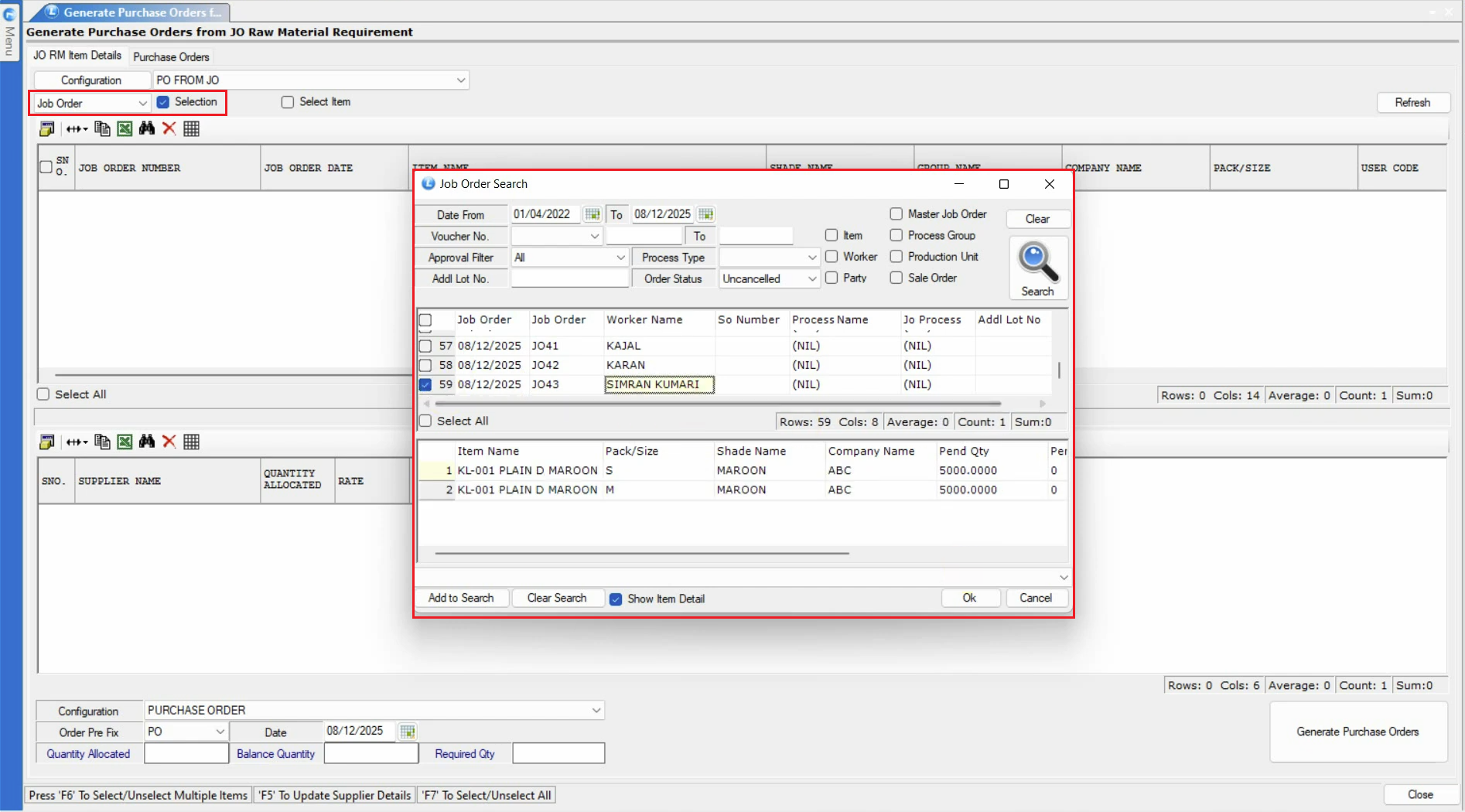This screenshot has width=1465, height=812.
Task: Uncheck Show Item Detail option
Action: [x=616, y=599]
